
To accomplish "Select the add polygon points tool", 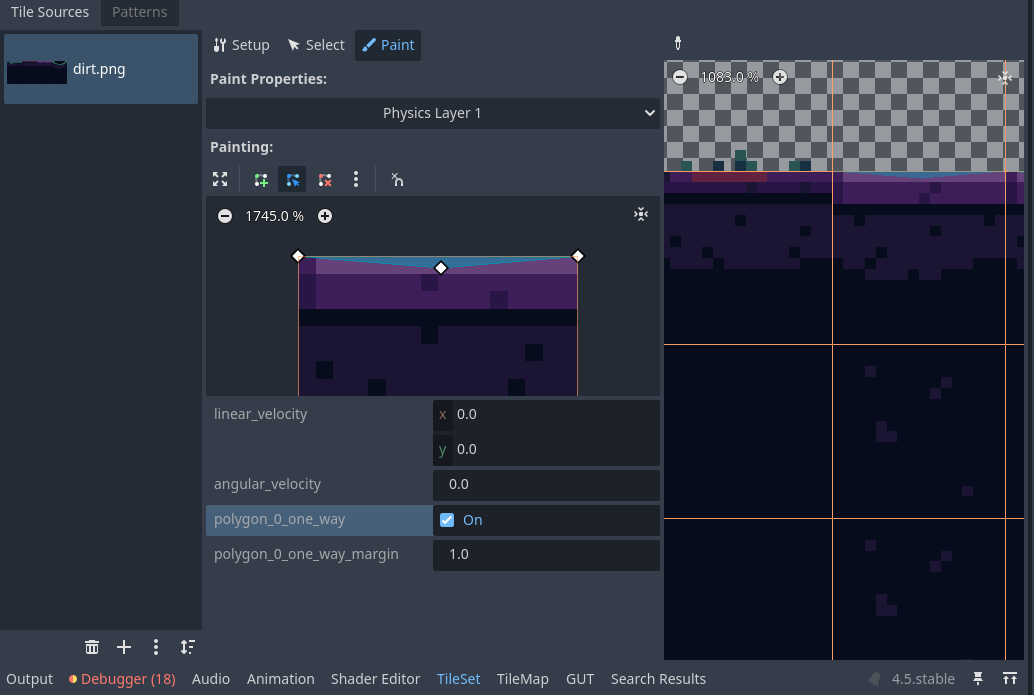I will click(261, 180).
